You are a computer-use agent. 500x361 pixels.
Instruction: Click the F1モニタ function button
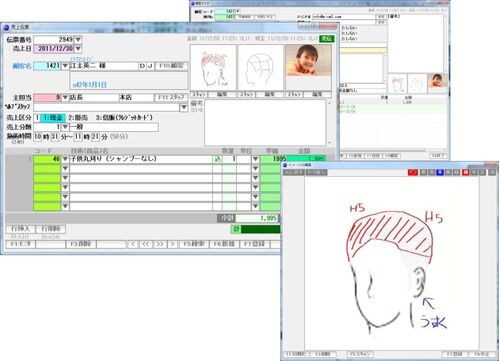pos(21,244)
